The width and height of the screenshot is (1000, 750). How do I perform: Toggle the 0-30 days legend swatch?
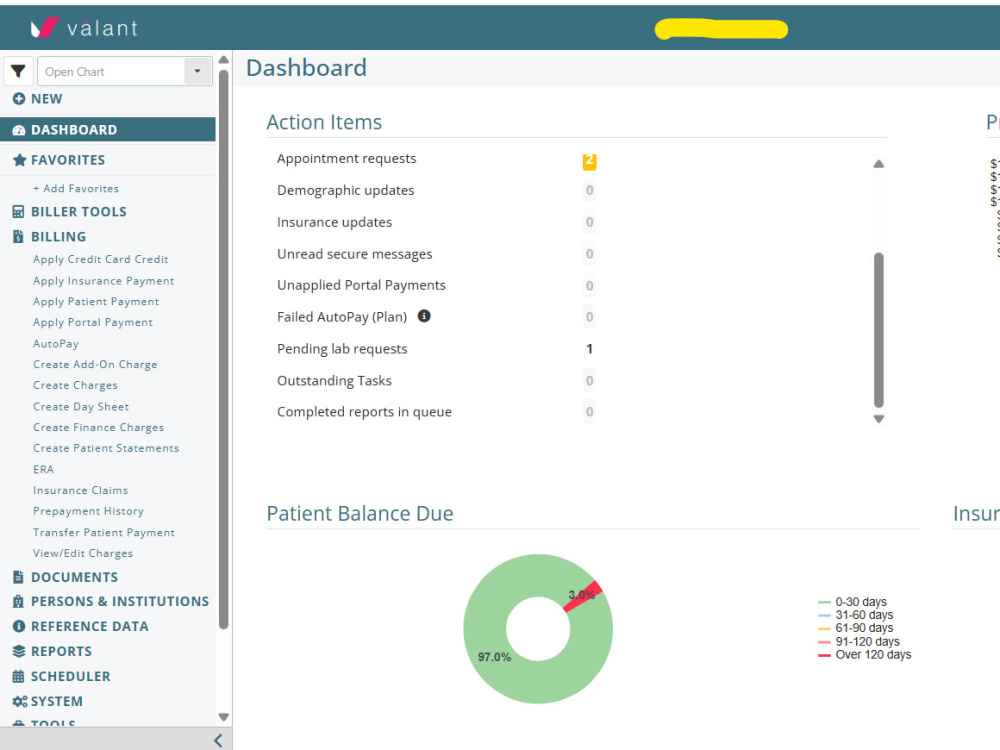[824, 602]
